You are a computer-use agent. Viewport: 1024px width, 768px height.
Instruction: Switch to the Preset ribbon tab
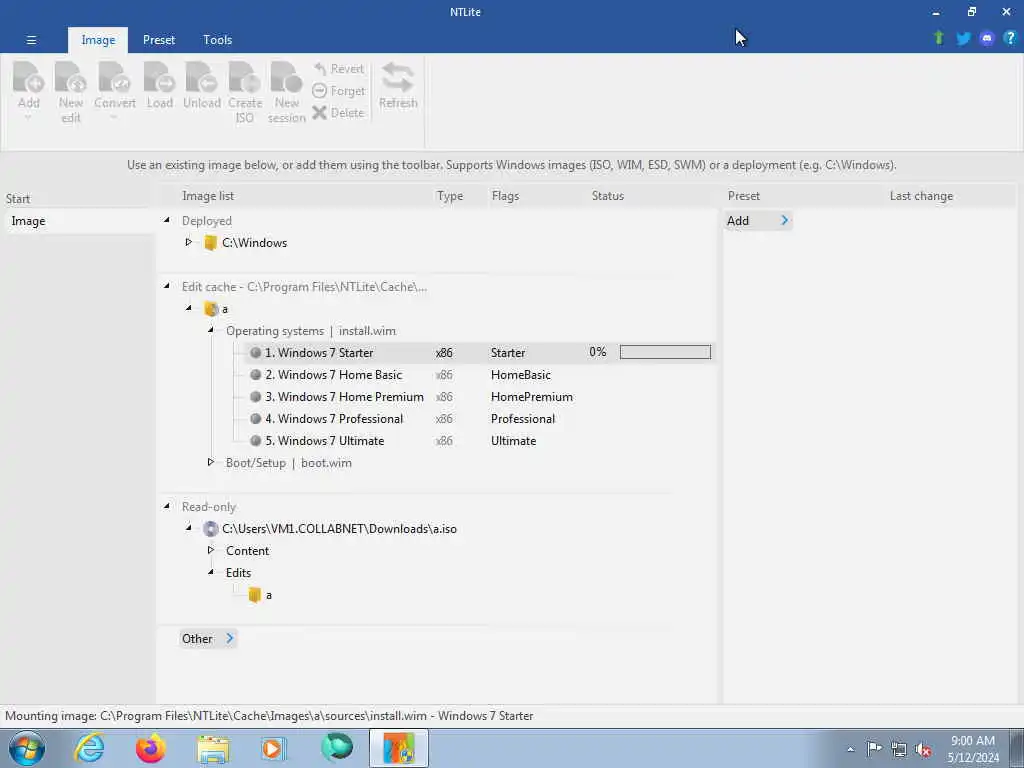159,40
